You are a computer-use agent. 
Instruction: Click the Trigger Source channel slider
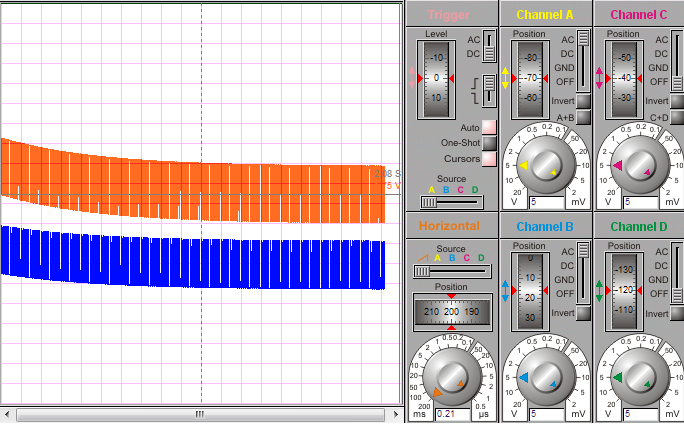point(451,201)
